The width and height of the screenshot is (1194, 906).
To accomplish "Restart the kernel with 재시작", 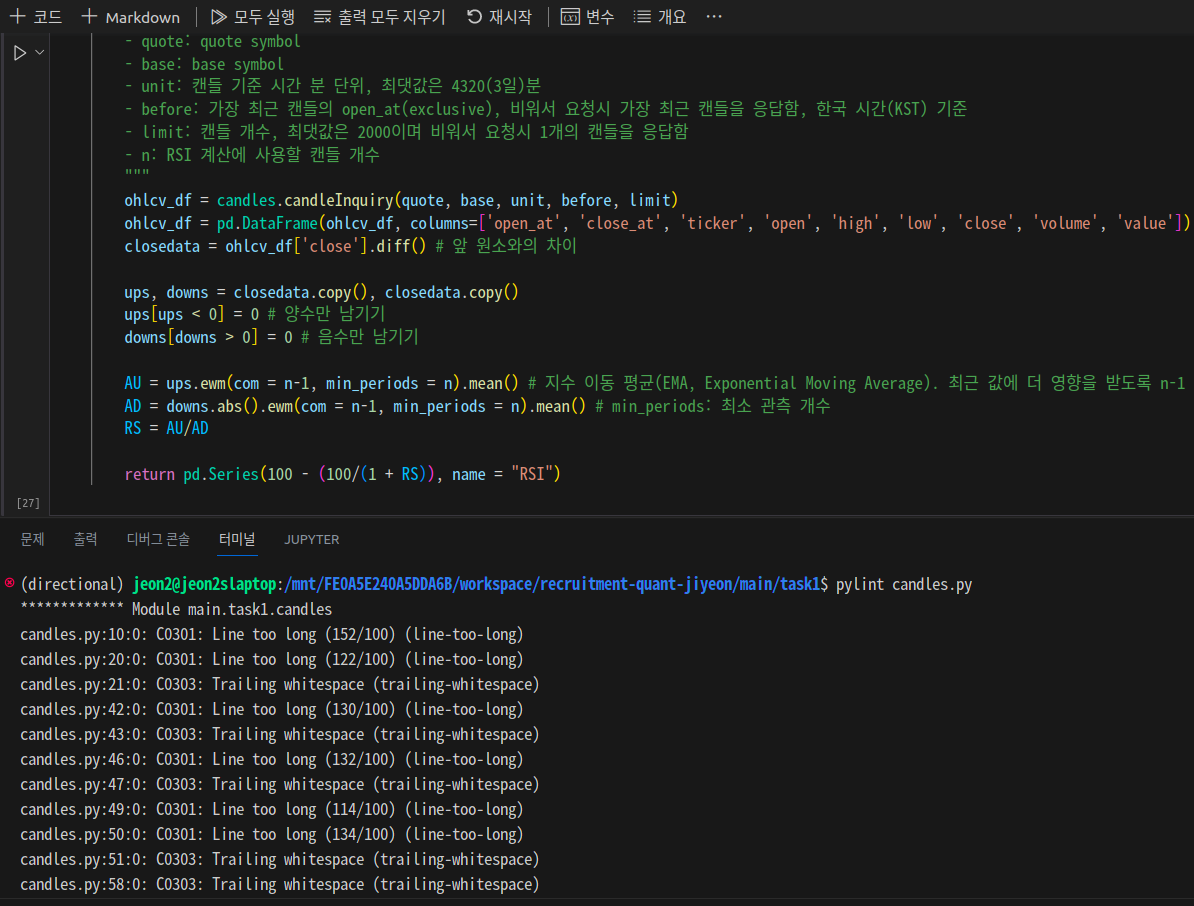I will tap(499, 17).
